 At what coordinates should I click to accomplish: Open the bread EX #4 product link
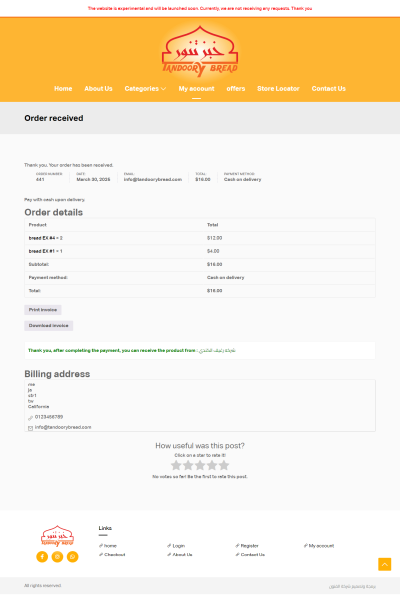42,238
